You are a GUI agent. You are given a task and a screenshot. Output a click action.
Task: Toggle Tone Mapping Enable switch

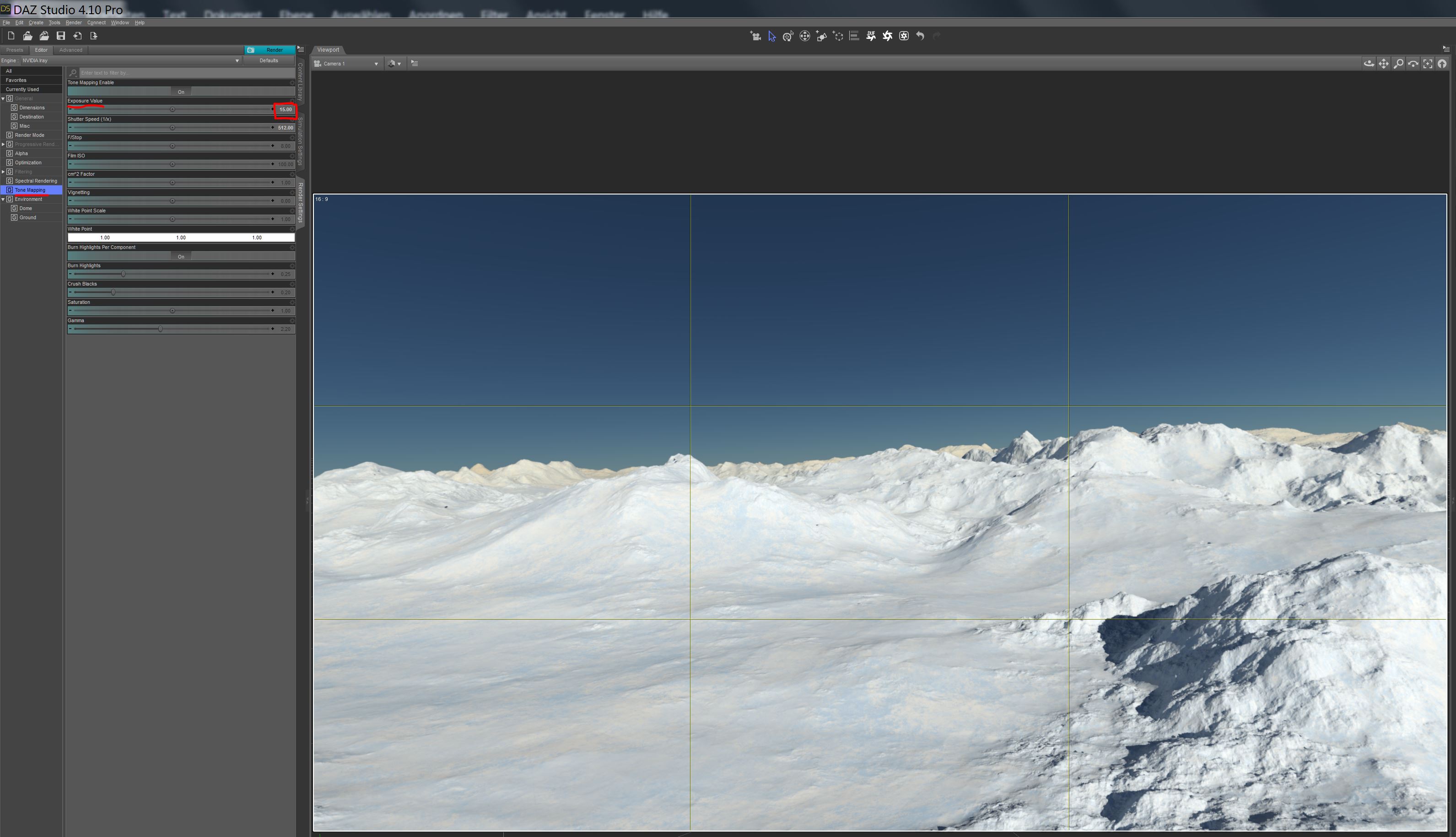(181, 92)
